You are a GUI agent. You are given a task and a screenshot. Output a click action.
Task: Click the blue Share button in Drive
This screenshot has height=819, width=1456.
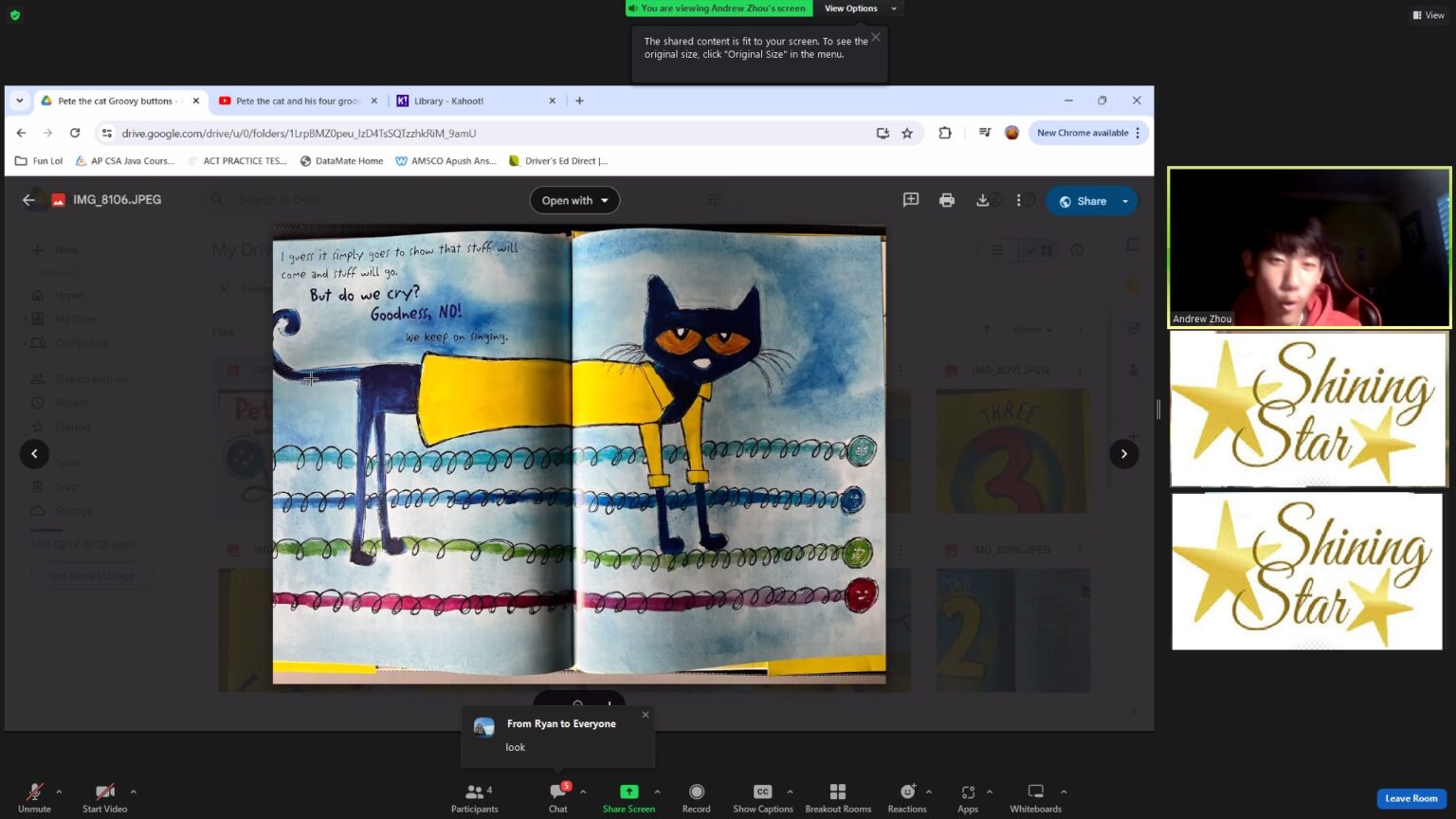click(x=1082, y=201)
